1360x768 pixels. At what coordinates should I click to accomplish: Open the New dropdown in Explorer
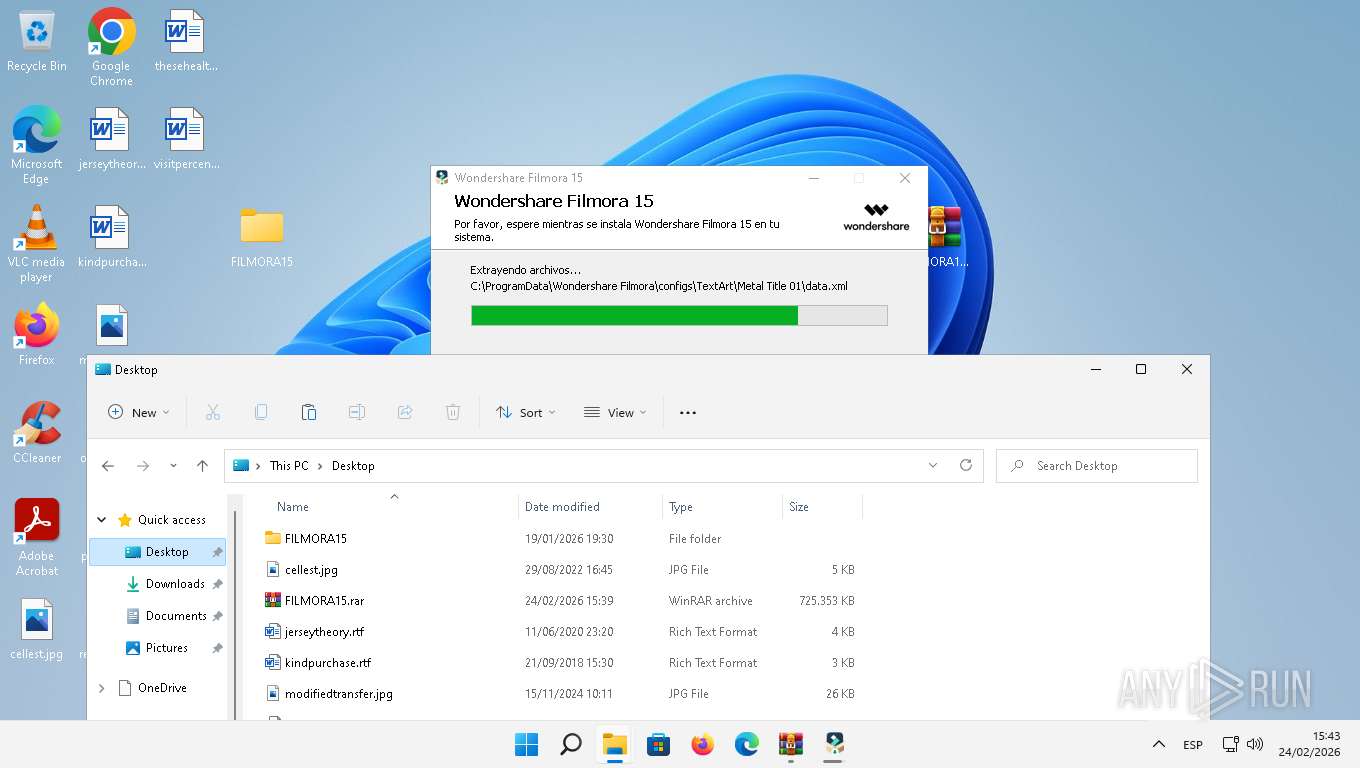tap(139, 412)
